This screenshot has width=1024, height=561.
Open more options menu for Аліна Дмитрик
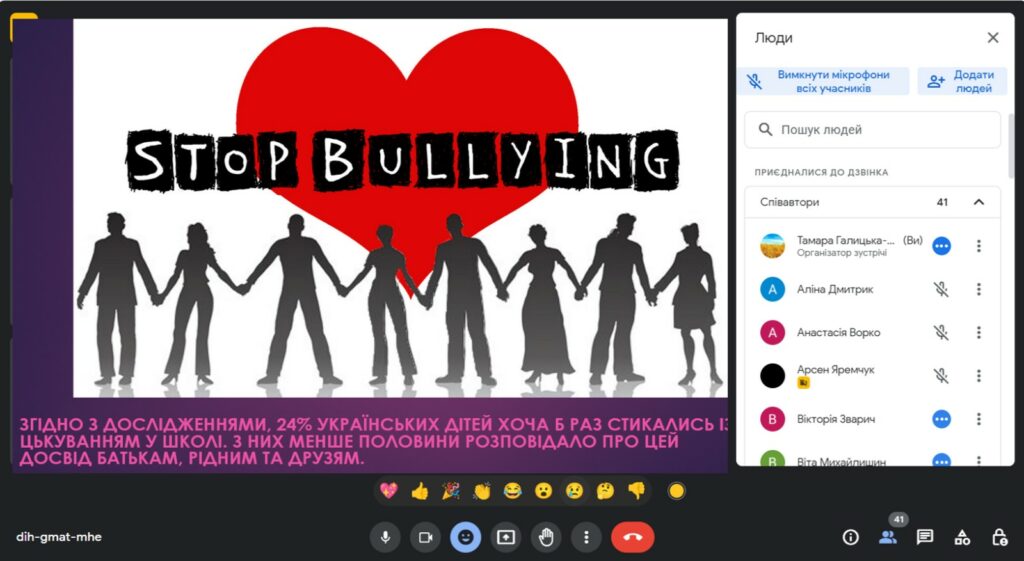tap(979, 289)
